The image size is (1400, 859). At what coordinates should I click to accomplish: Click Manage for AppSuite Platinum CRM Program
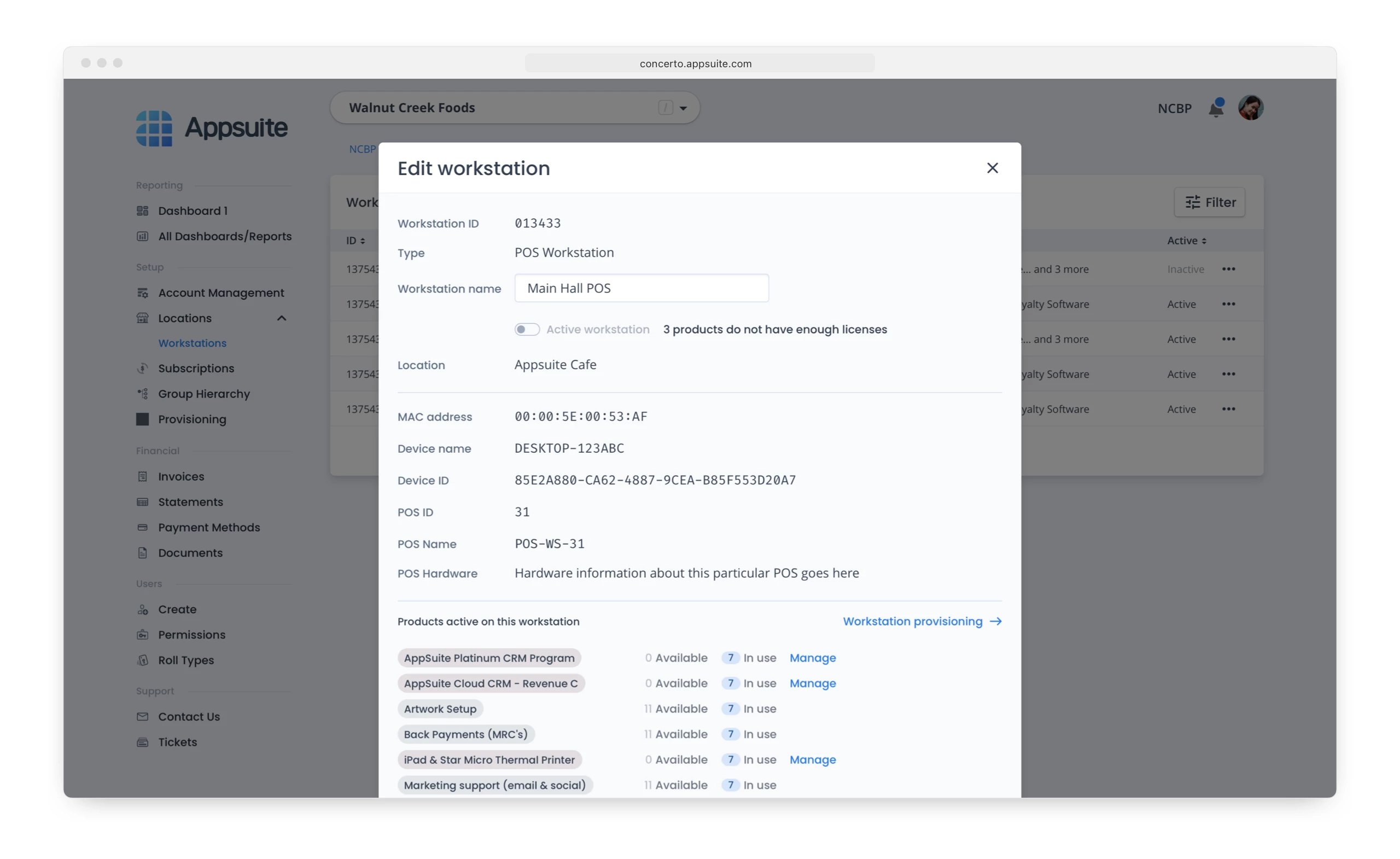click(813, 658)
